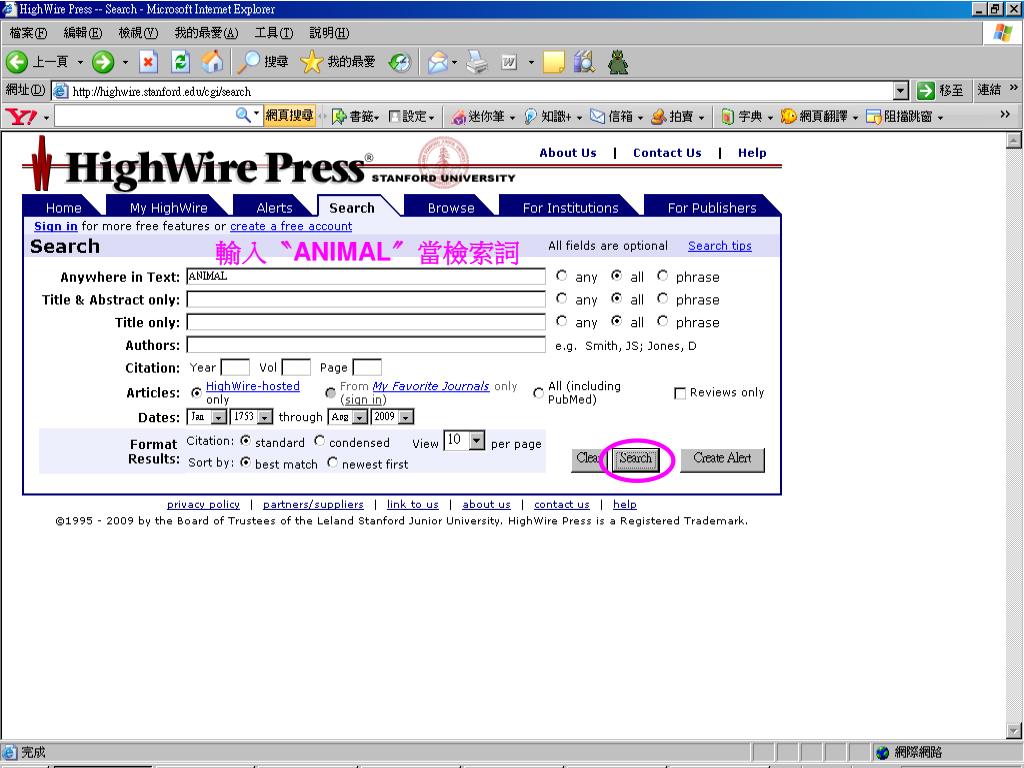
Task: Click the 網頁搜尋 web search button
Action: (289, 116)
